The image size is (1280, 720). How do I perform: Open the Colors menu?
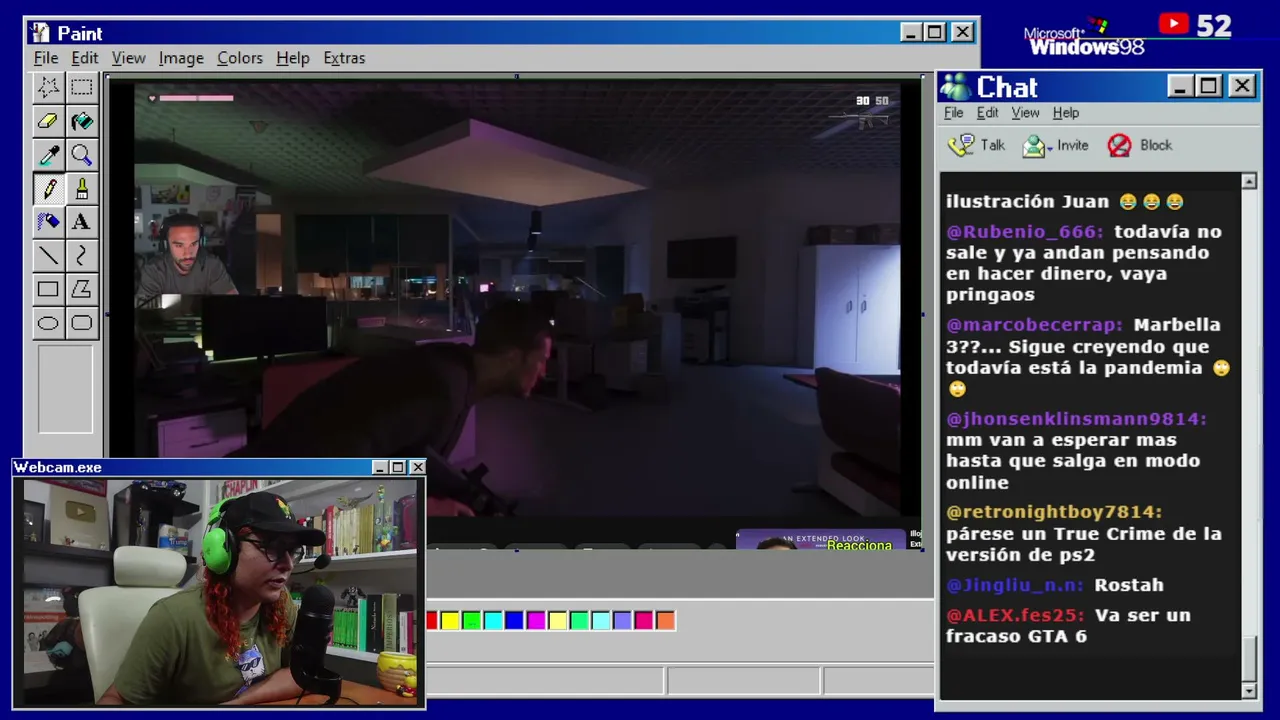[x=240, y=58]
